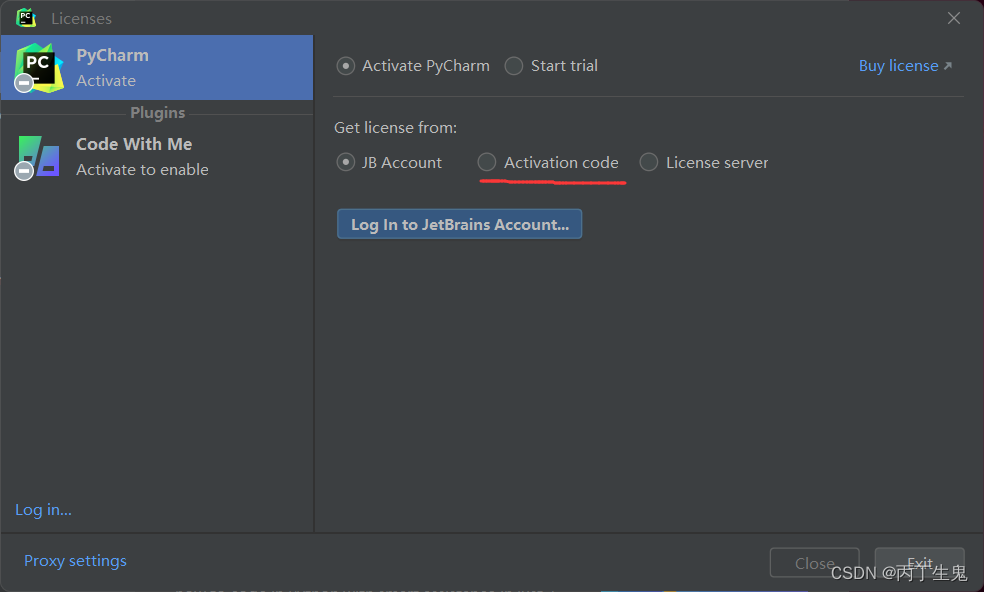Click the Exit button
984x592 pixels.
[919, 562]
